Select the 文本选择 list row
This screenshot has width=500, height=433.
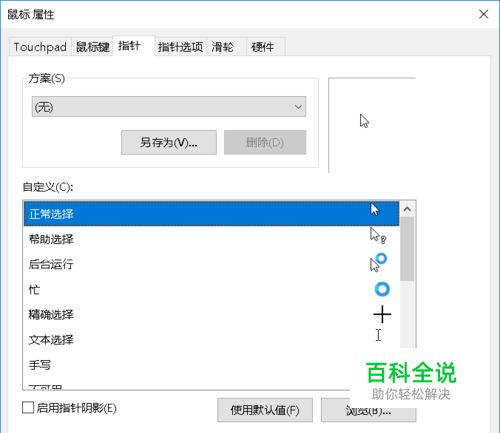coord(211,340)
